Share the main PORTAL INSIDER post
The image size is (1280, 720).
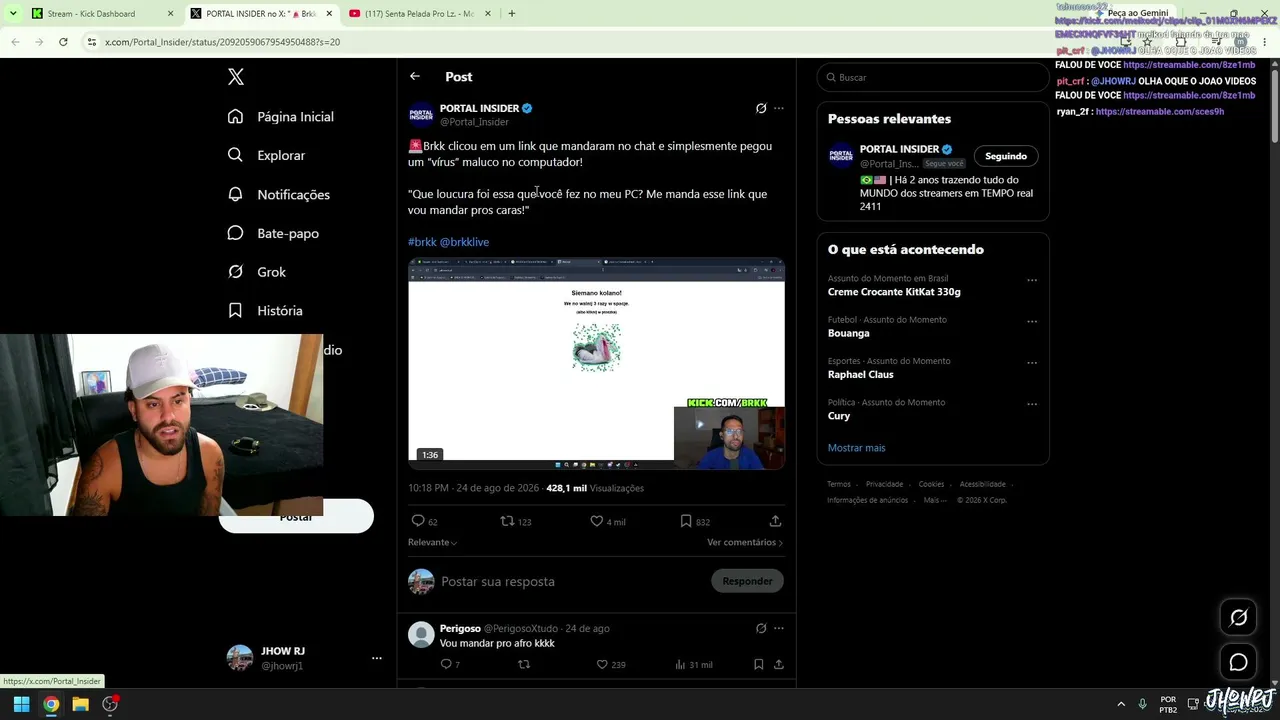pyautogui.click(x=775, y=521)
